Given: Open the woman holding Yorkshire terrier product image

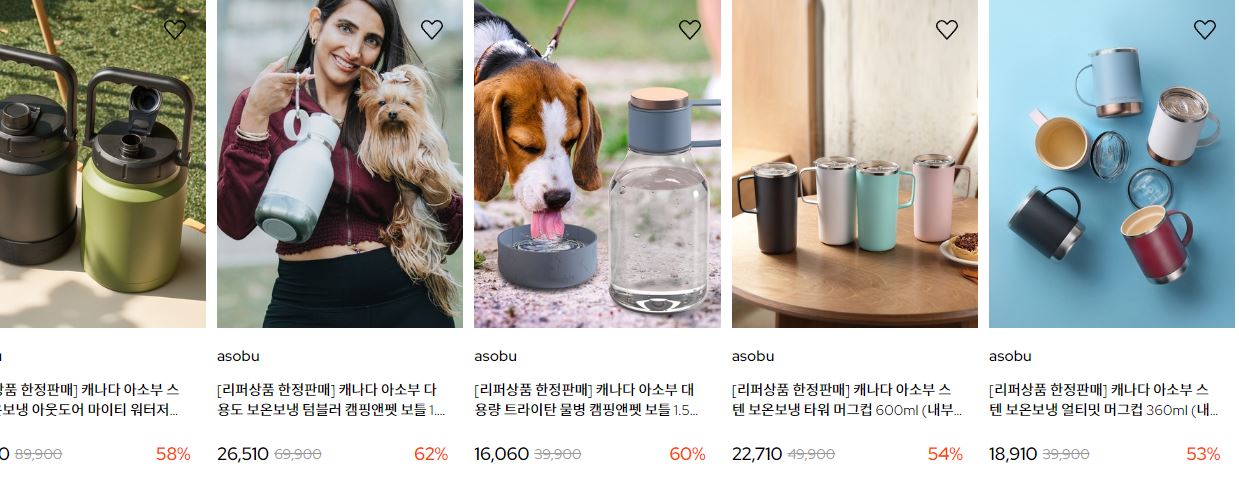Looking at the screenshot, I should pos(340,164).
